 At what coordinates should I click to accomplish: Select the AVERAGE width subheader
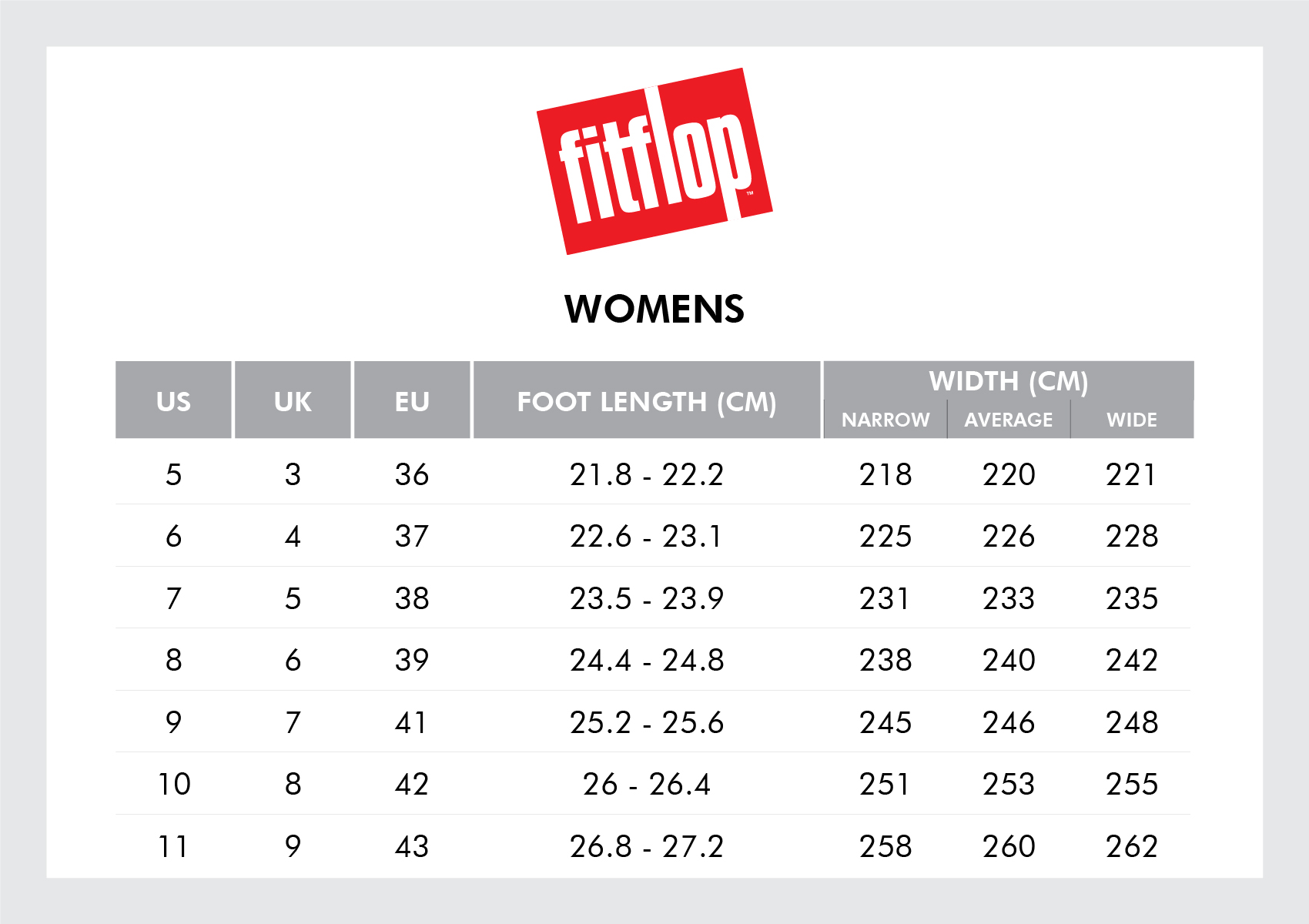[1009, 420]
